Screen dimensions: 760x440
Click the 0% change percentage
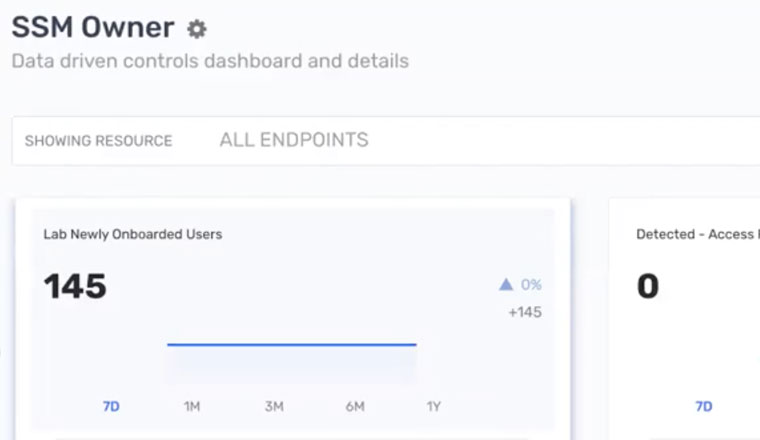[531, 285]
